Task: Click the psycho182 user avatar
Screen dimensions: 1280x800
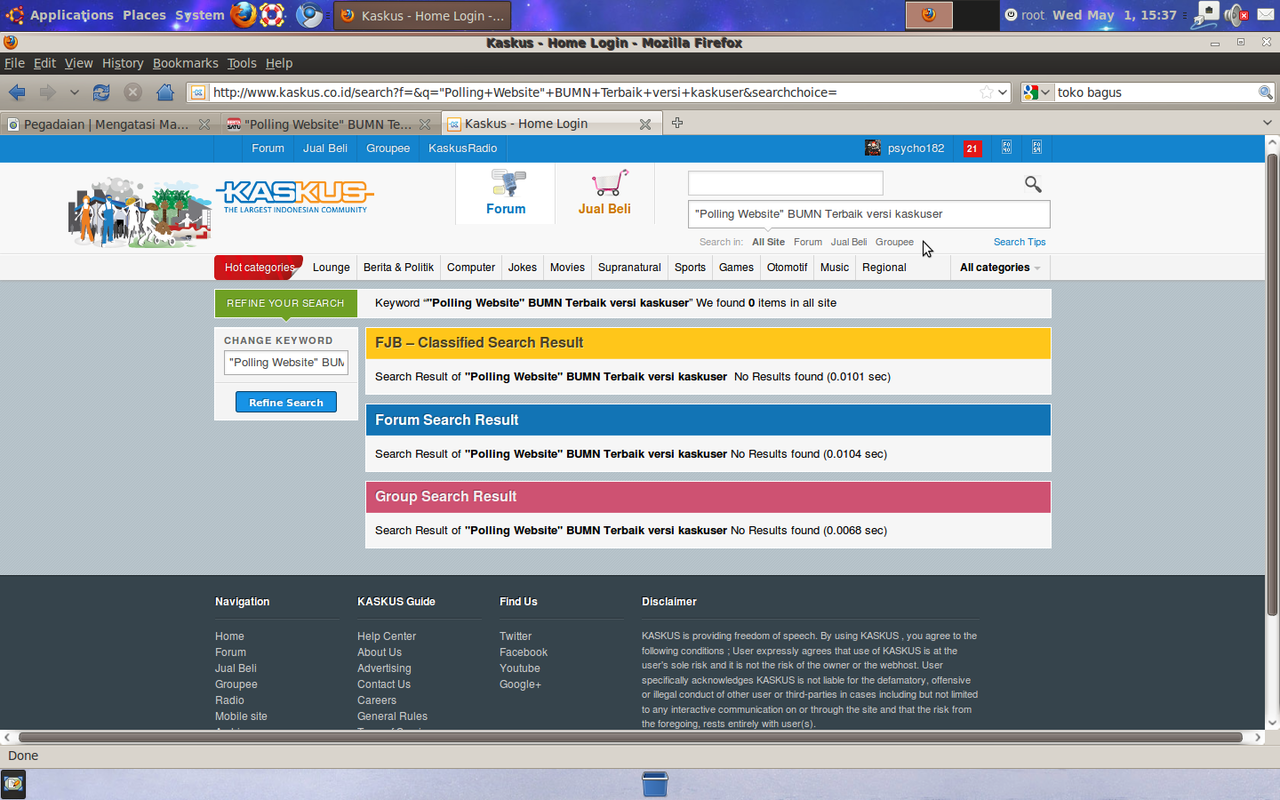Action: (x=873, y=148)
